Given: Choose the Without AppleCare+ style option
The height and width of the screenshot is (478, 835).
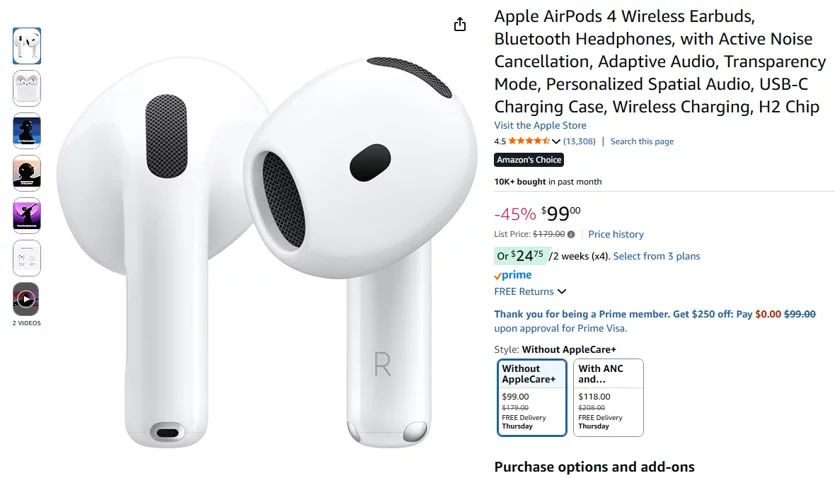Looking at the screenshot, I should coord(531,398).
